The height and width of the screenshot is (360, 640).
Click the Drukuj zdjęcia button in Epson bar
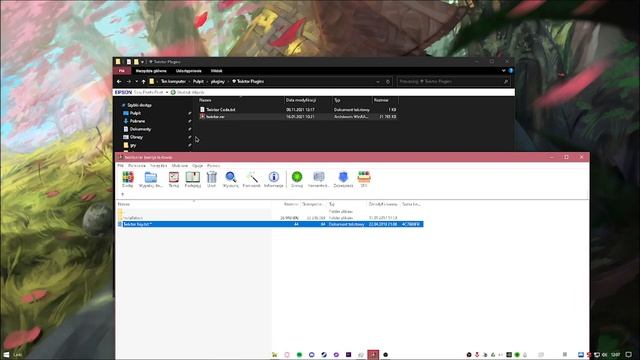point(187,93)
